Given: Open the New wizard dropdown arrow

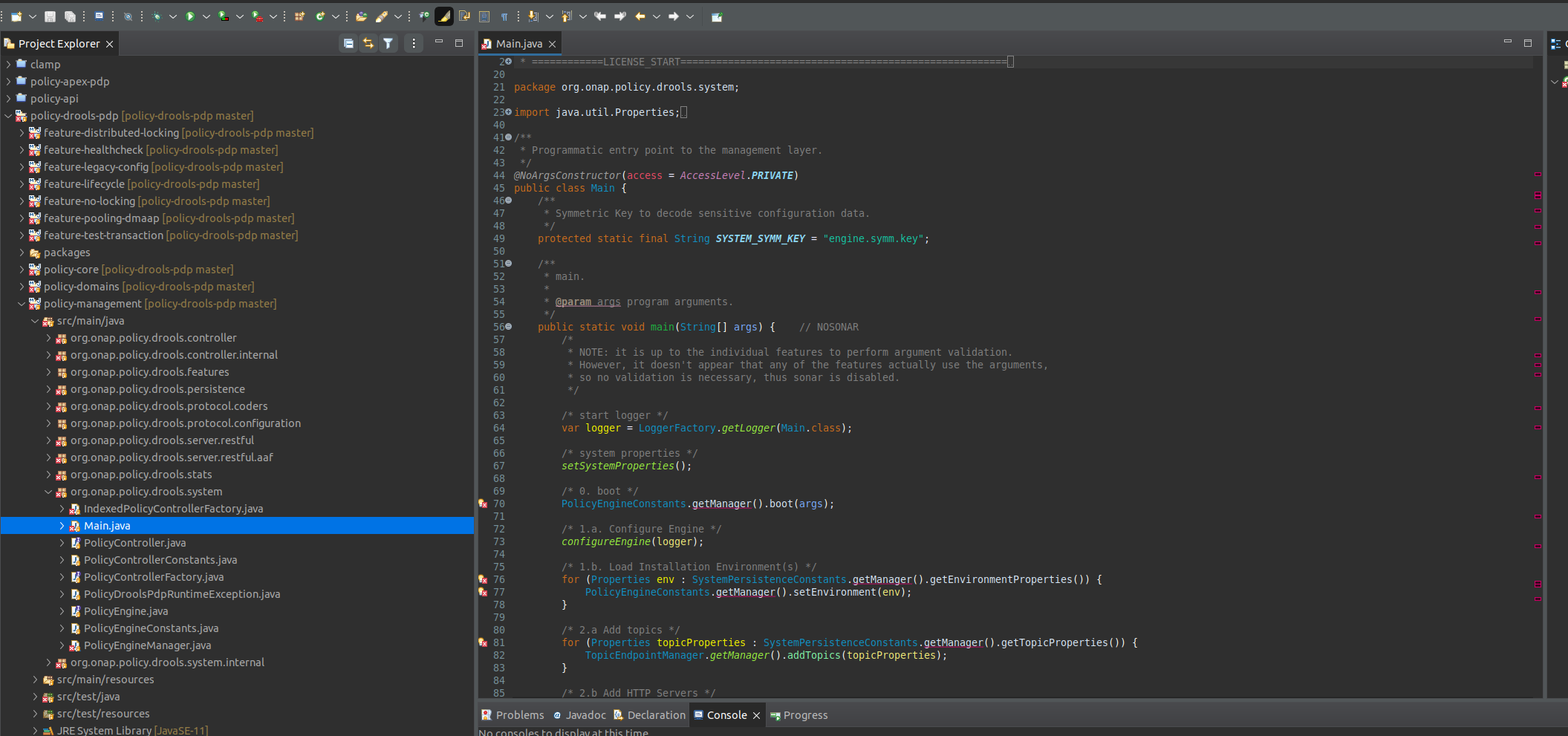Looking at the screenshot, I should (33, 16).
